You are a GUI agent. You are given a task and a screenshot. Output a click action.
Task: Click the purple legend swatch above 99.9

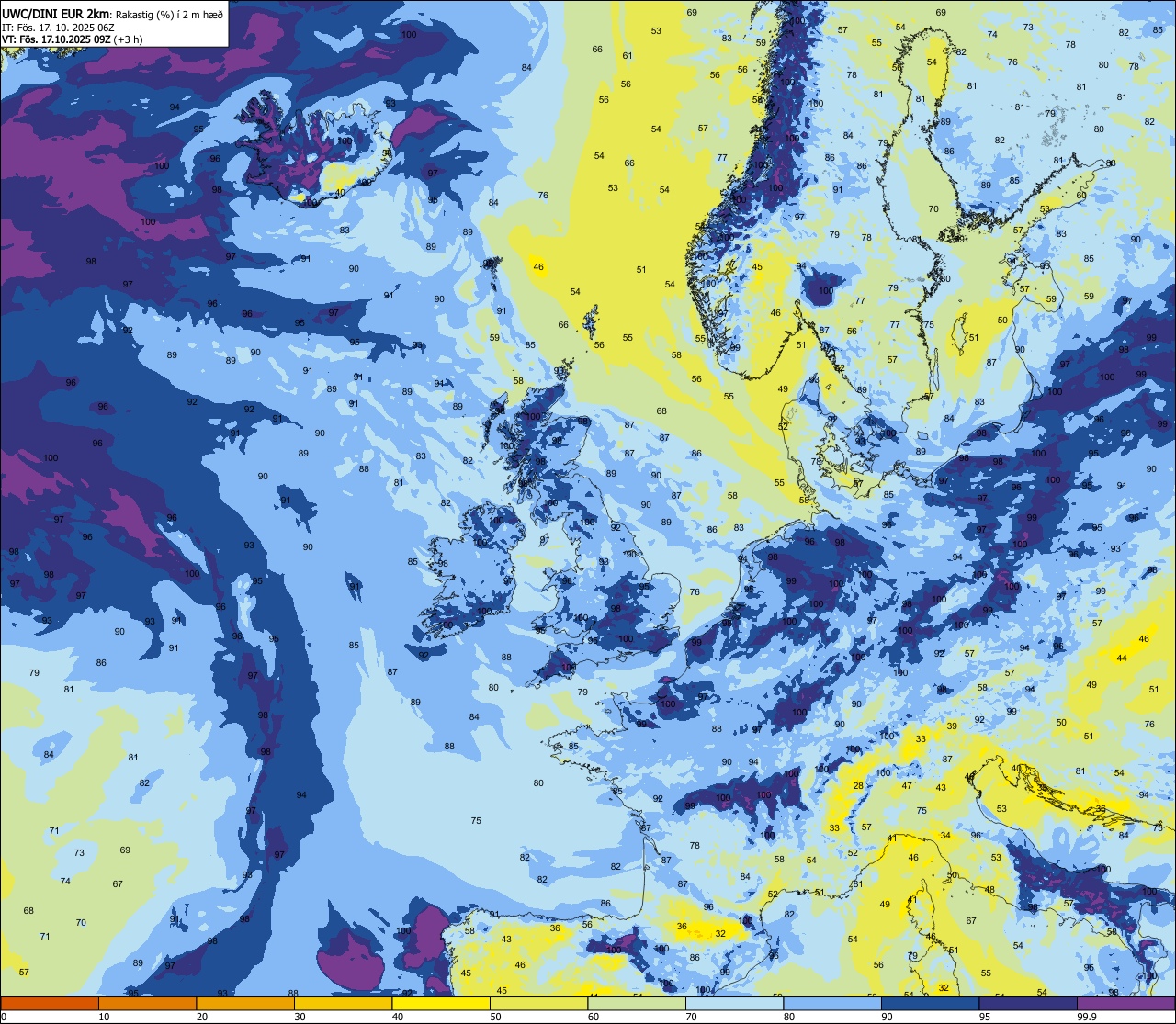tap(1125, 1003)
